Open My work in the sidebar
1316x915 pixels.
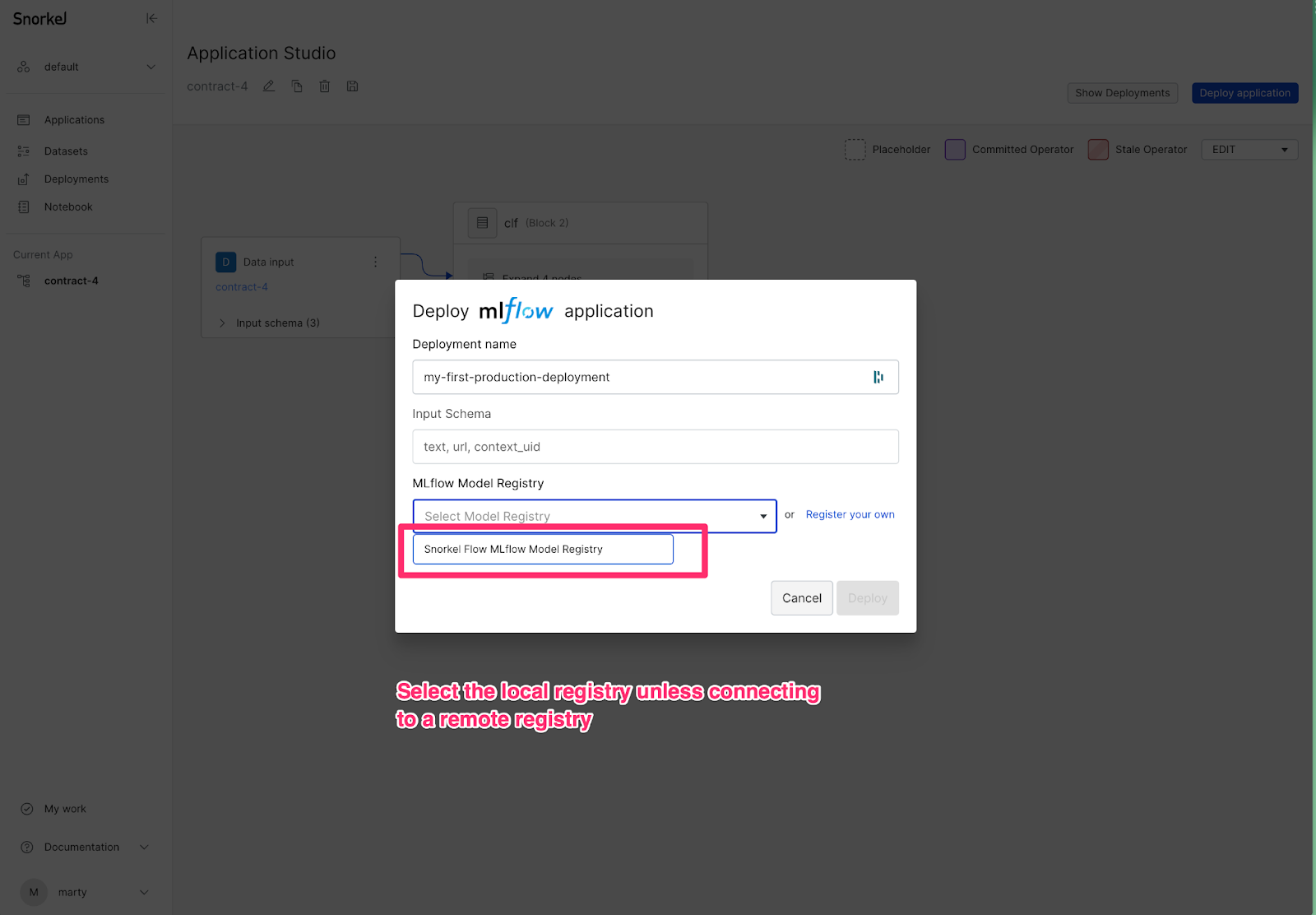point(65,809)
